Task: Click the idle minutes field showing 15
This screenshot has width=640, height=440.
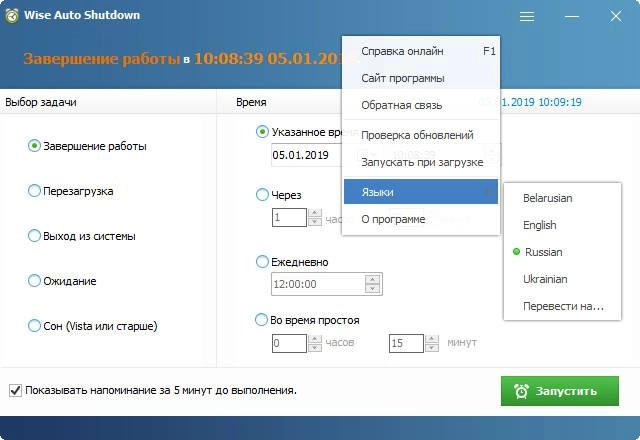Action: coord(406,343)
